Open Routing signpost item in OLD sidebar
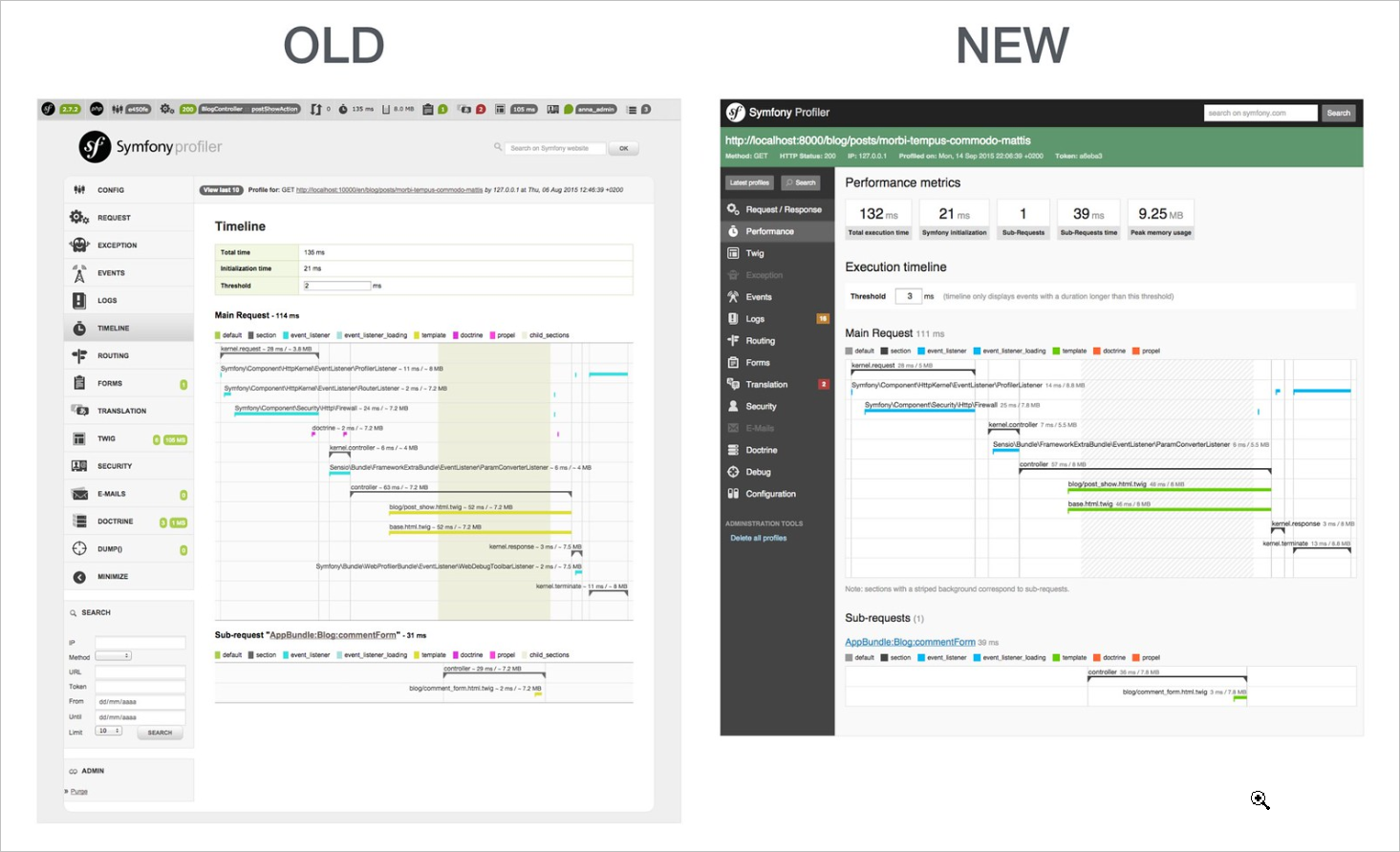Viewport: 1400px width, 852px height. (128, 355)
